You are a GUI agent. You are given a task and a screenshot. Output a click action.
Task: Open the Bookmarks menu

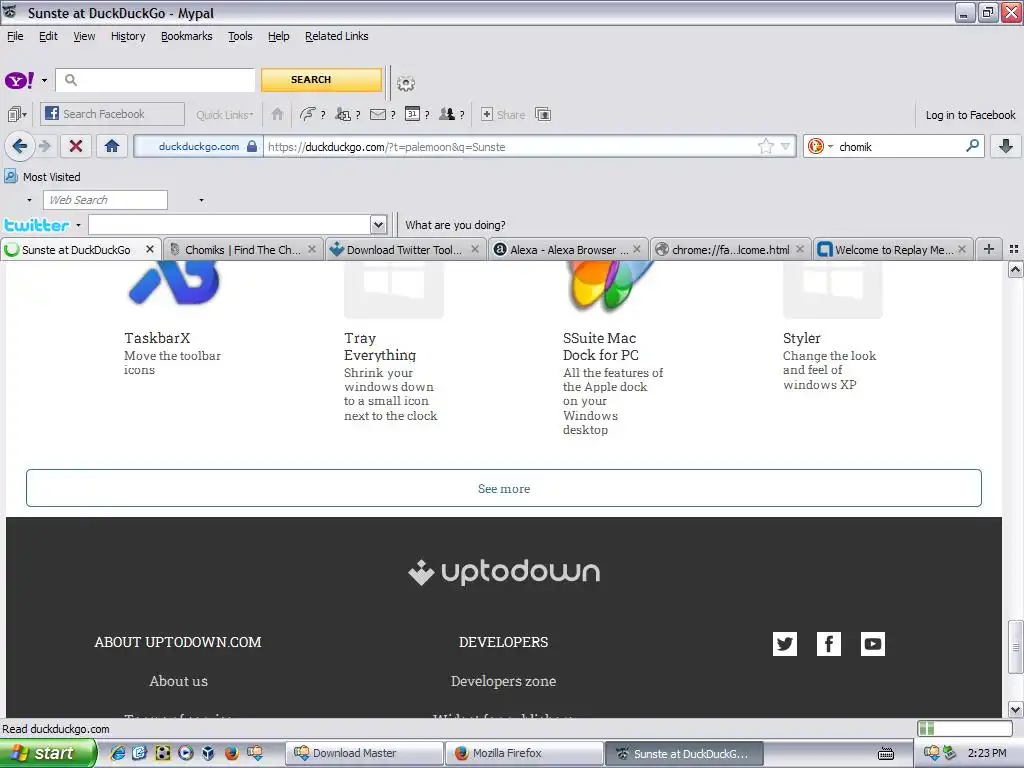point(187,37)
